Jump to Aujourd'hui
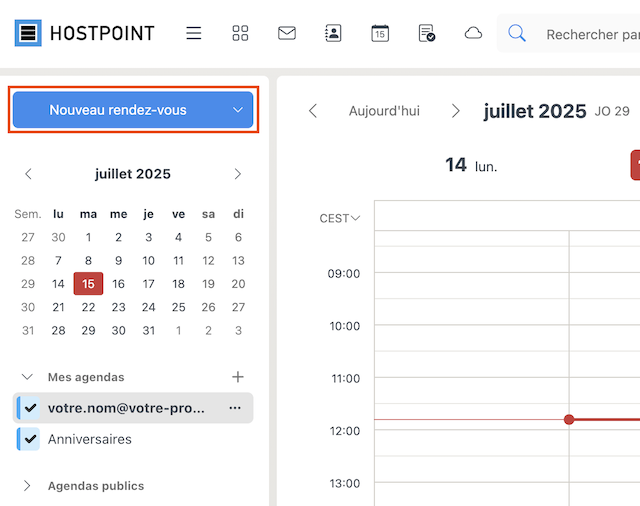The height and width of the screenshot is (506, 640). [384, 111]
